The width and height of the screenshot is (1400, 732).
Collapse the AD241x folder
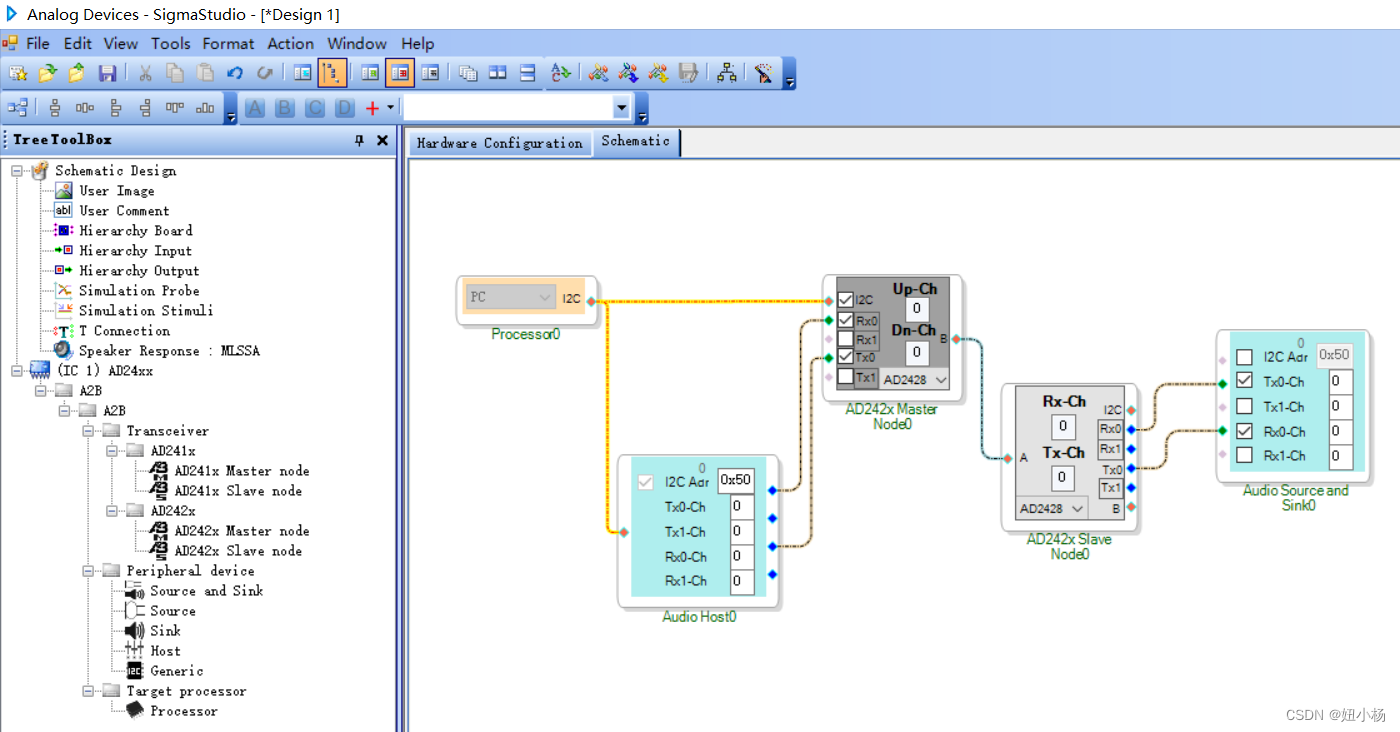113,451
